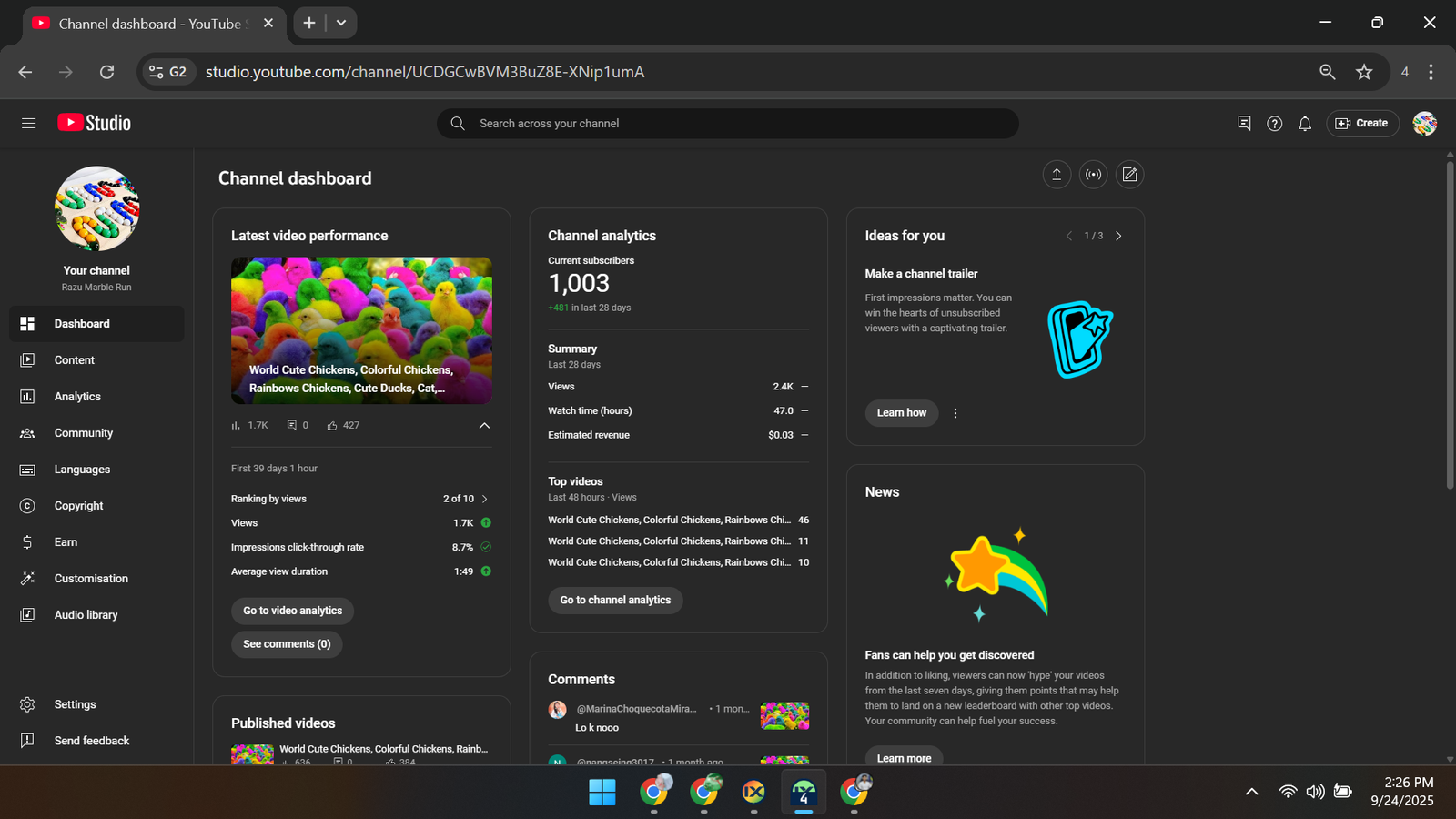Click the upload videos icon
The height and width of the screenshot is (819, 1456).
coord(1057,175)
